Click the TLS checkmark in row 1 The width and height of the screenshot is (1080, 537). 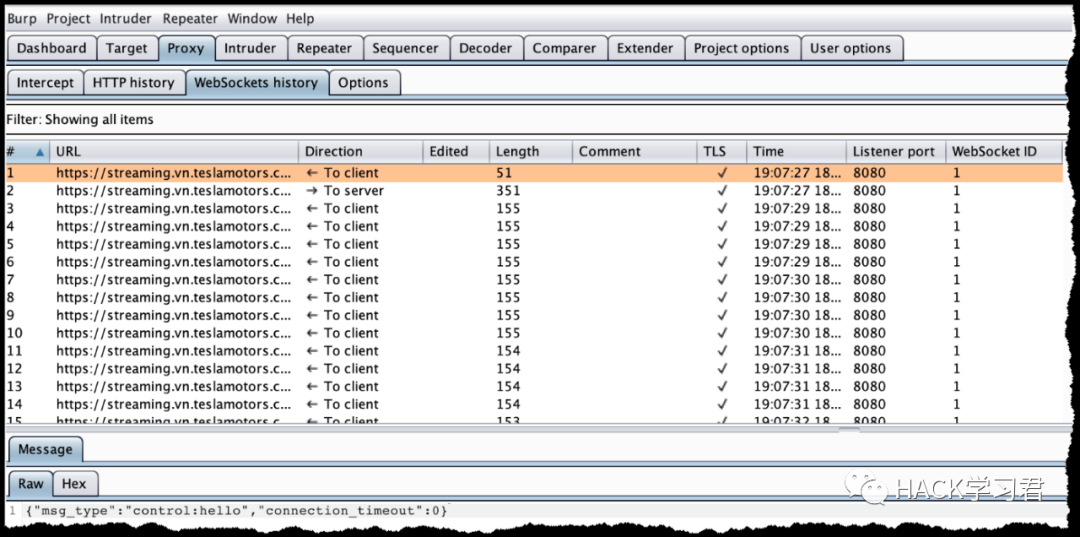tap(722, 173)
